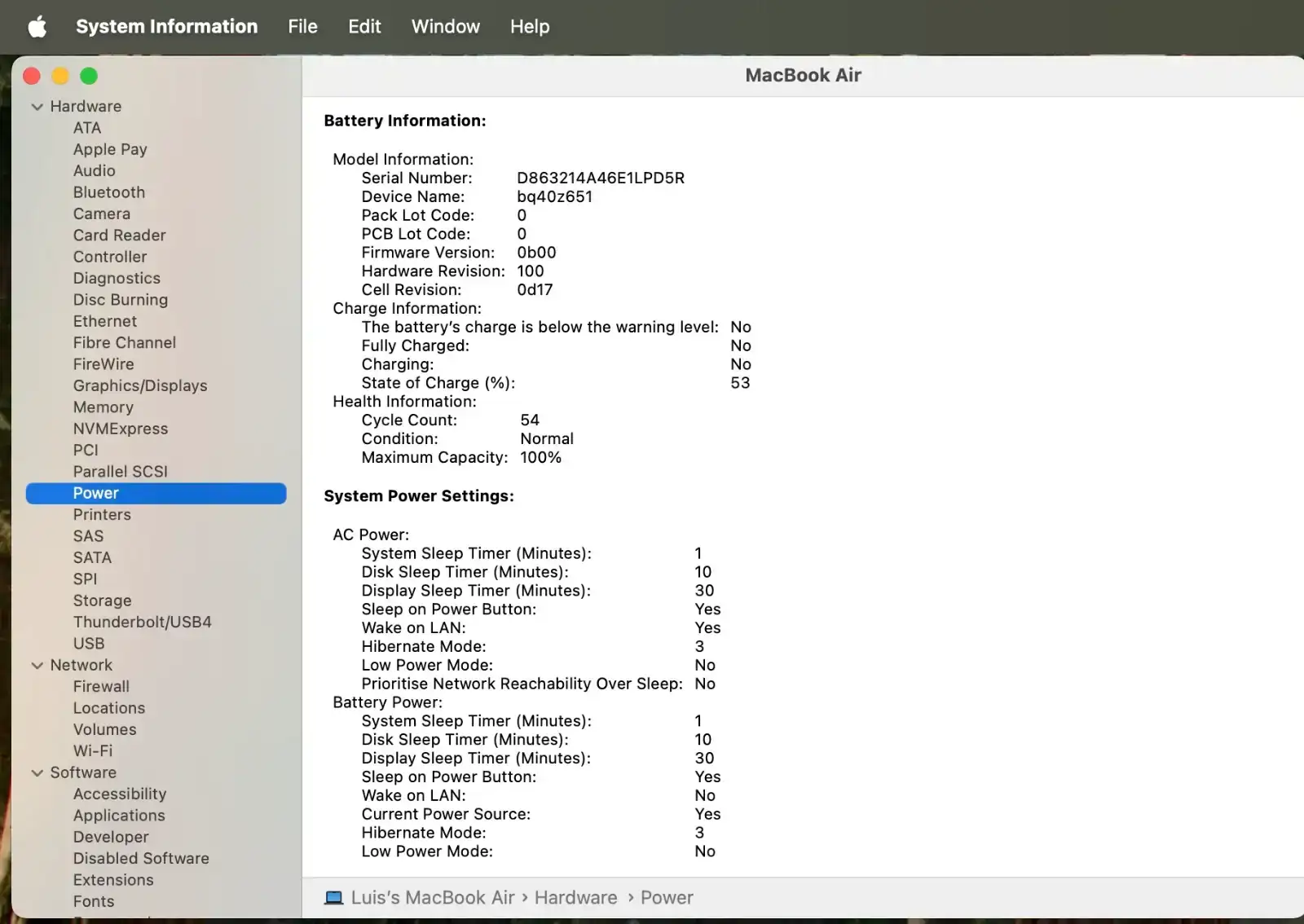Select Bluetooth in the sidebar

click(x=109, y=192)
